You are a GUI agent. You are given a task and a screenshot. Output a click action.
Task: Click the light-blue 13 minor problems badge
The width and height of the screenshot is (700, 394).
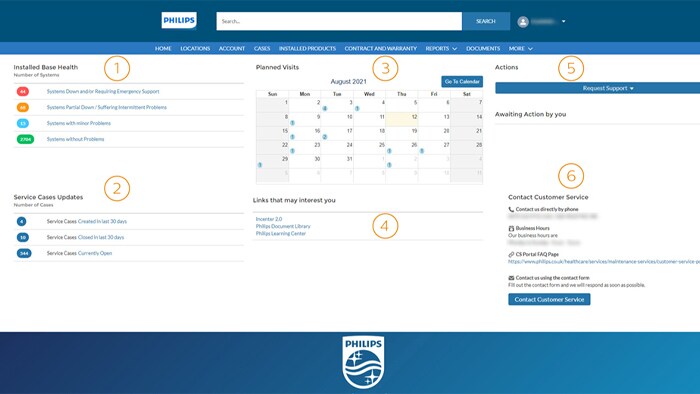[23, 123]
